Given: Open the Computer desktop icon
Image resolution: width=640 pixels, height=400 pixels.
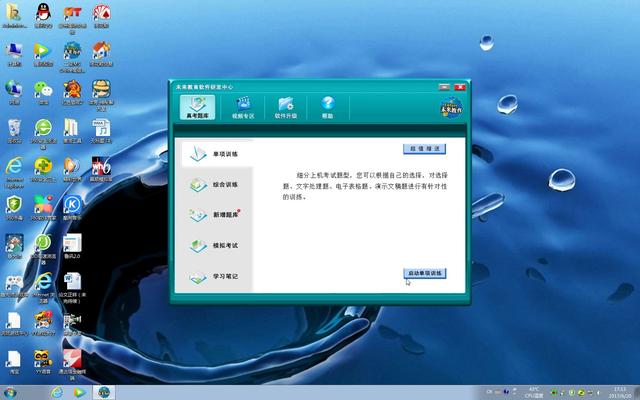Looking at the screenshot, I should point(14,53).
